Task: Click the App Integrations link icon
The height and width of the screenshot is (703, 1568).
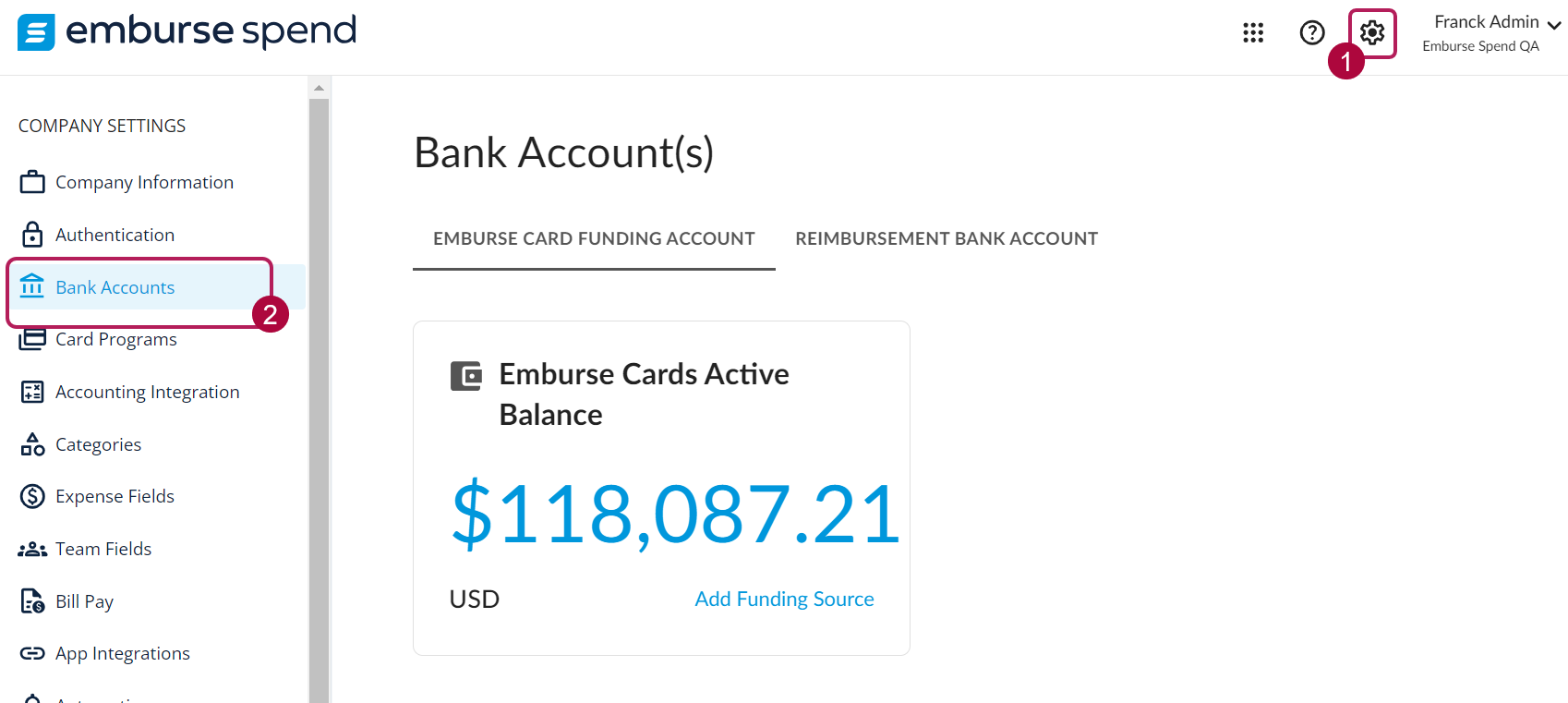Action: 32,653
